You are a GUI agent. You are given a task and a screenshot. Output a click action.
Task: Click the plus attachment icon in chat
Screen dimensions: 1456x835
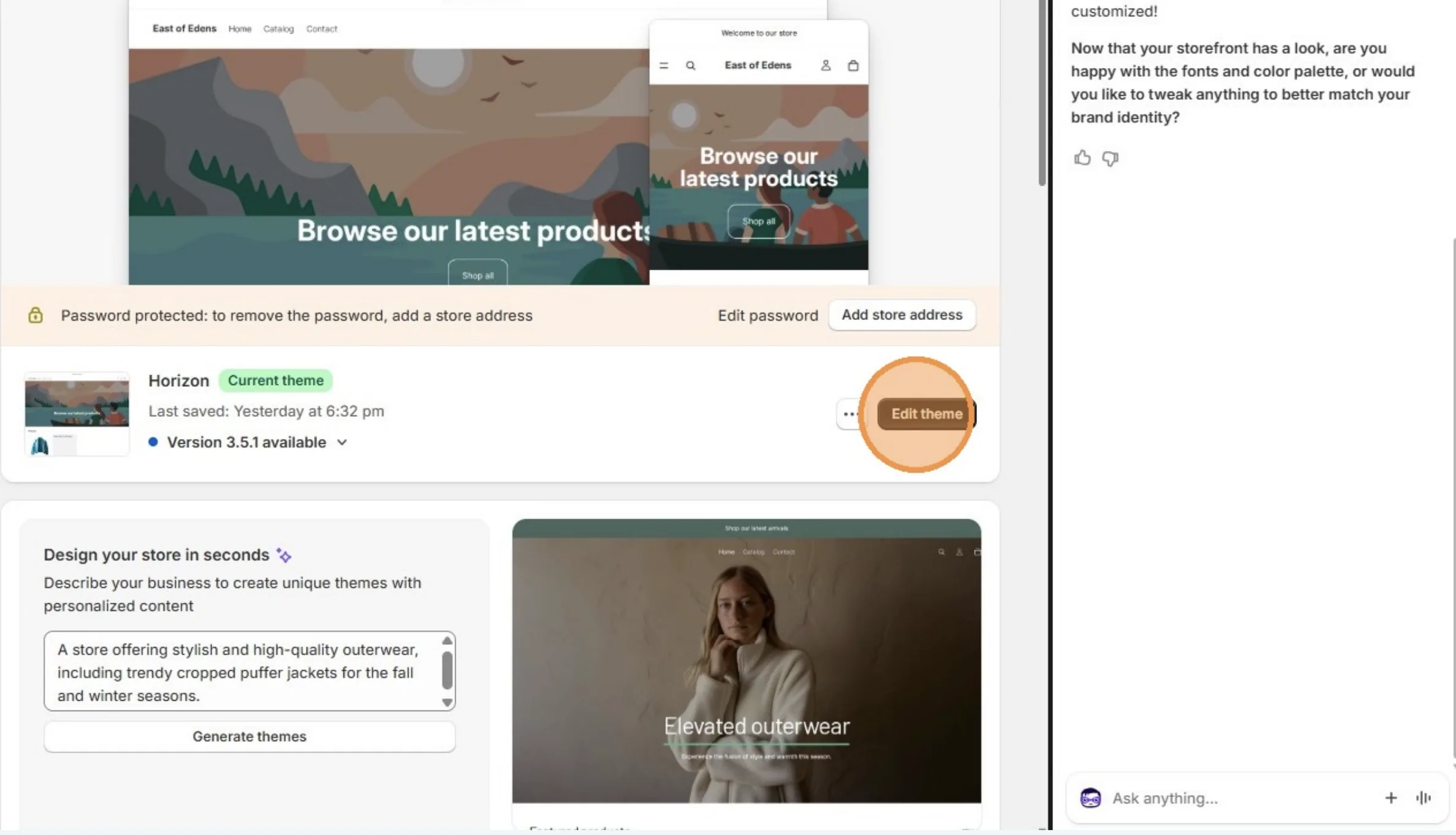point(1390,798)
